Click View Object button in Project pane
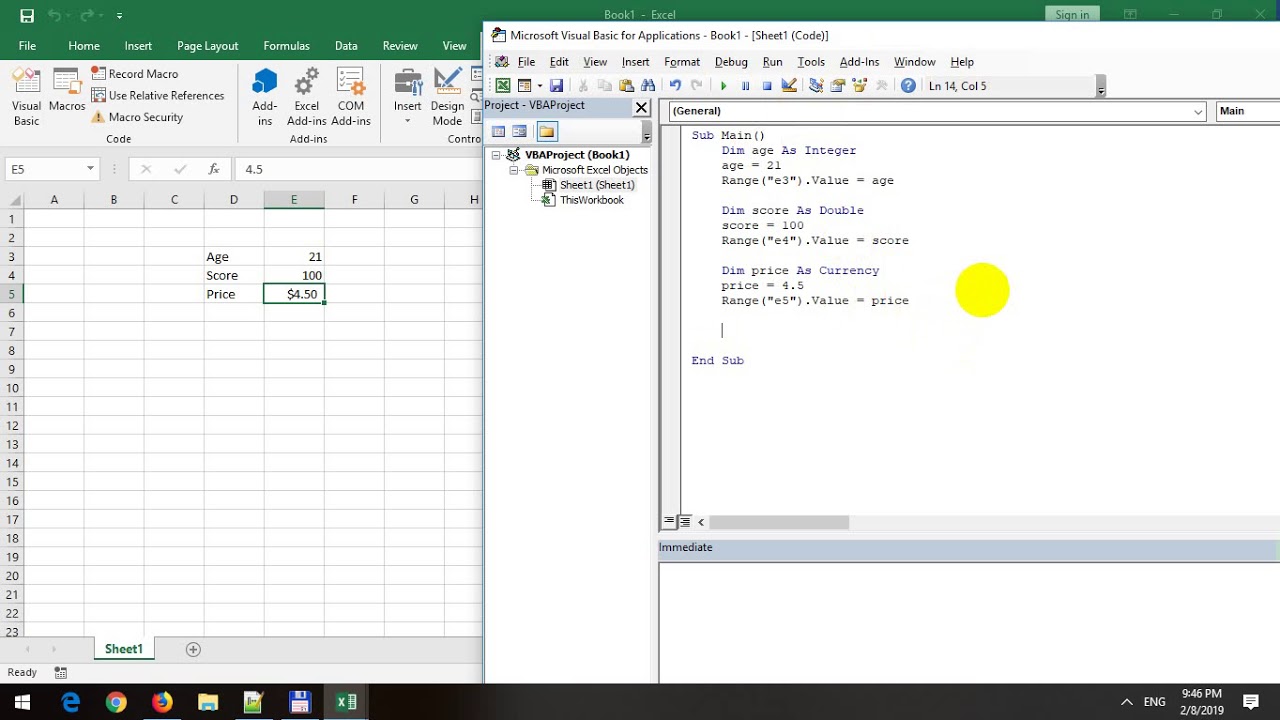The height and width of the screenshot is (720, 1280). (520, 131)
